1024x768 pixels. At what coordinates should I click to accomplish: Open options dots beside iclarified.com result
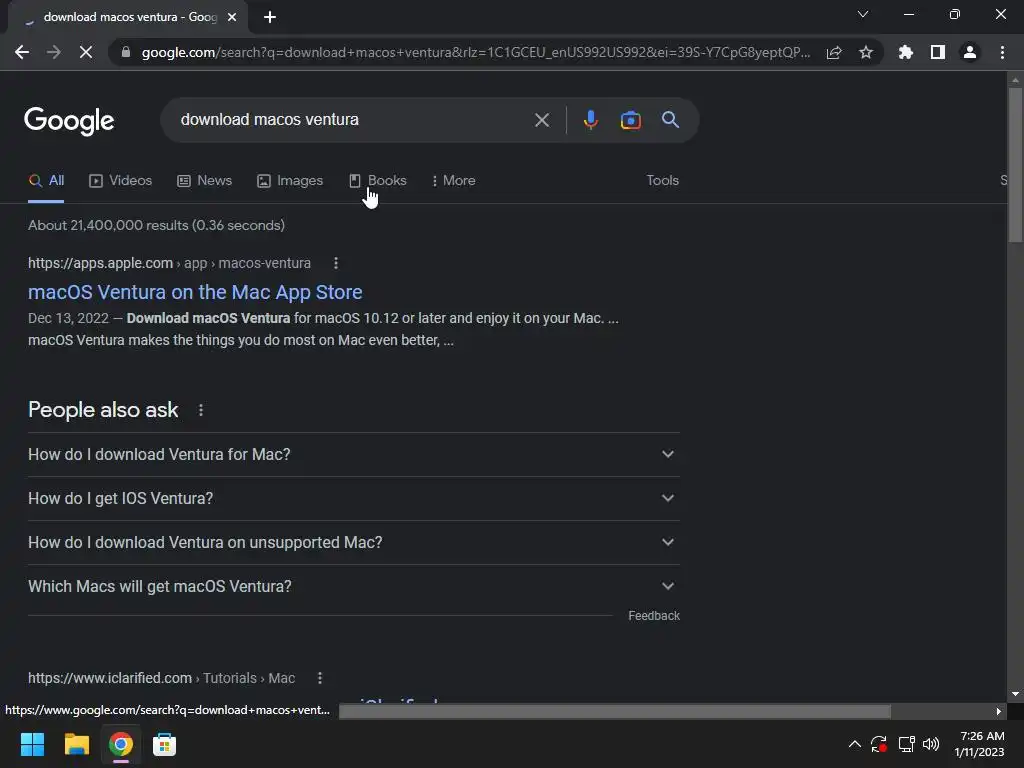tap(320, 678)
